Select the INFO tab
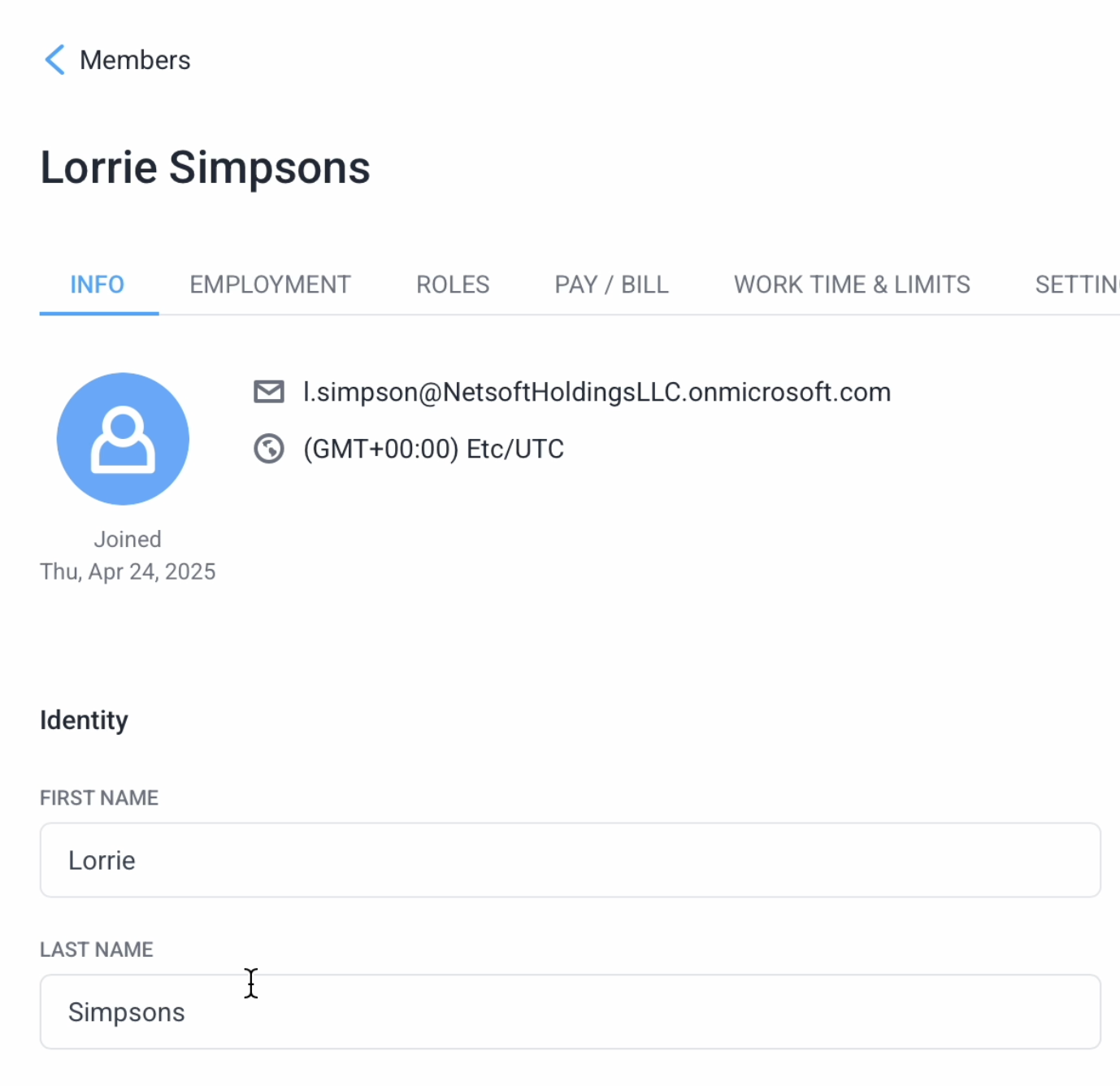 (x=98, y=285)
